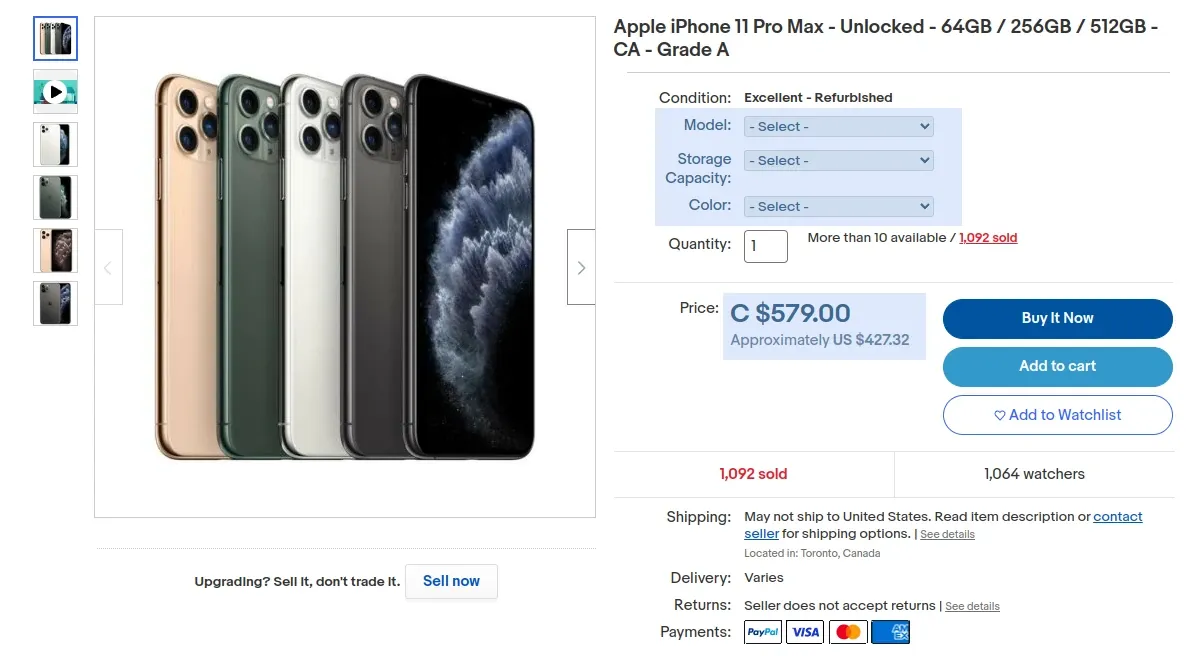1186x656 pixels.
Task: Open returns See details link
Action: click(971, 606)
